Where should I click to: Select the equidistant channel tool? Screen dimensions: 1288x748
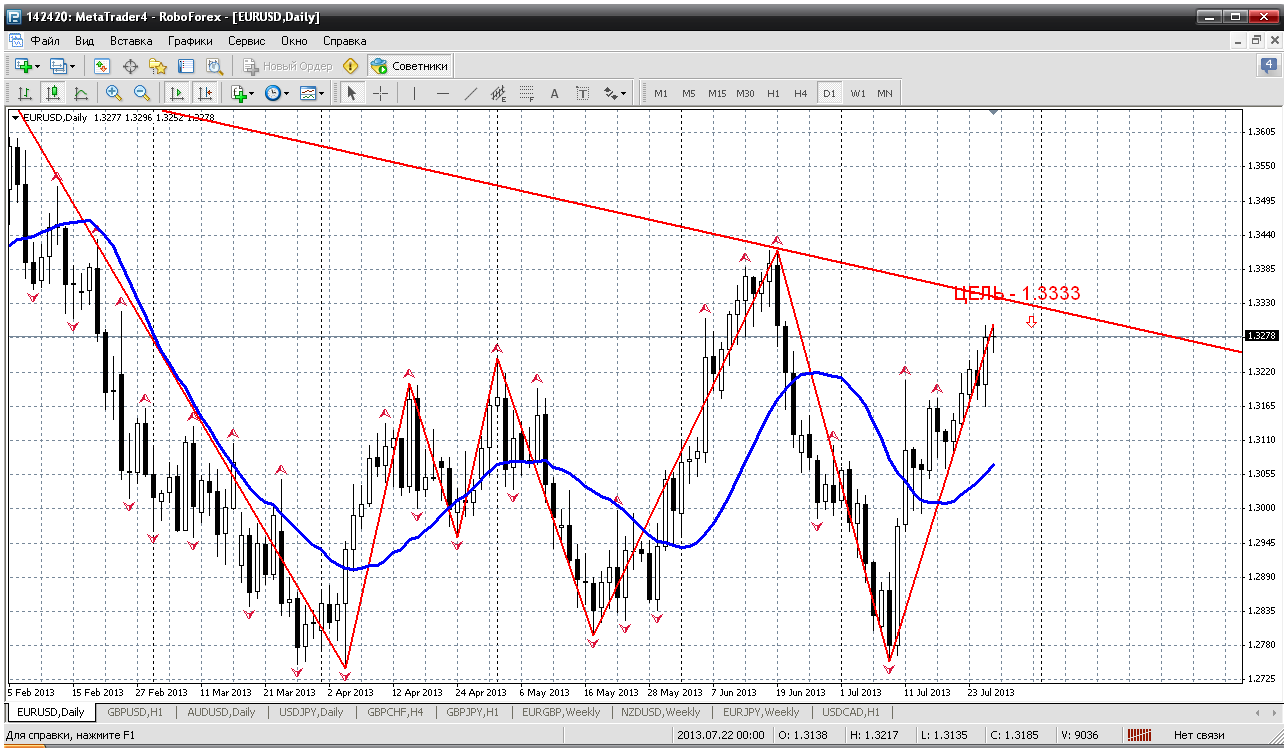(x=499, y=93)
